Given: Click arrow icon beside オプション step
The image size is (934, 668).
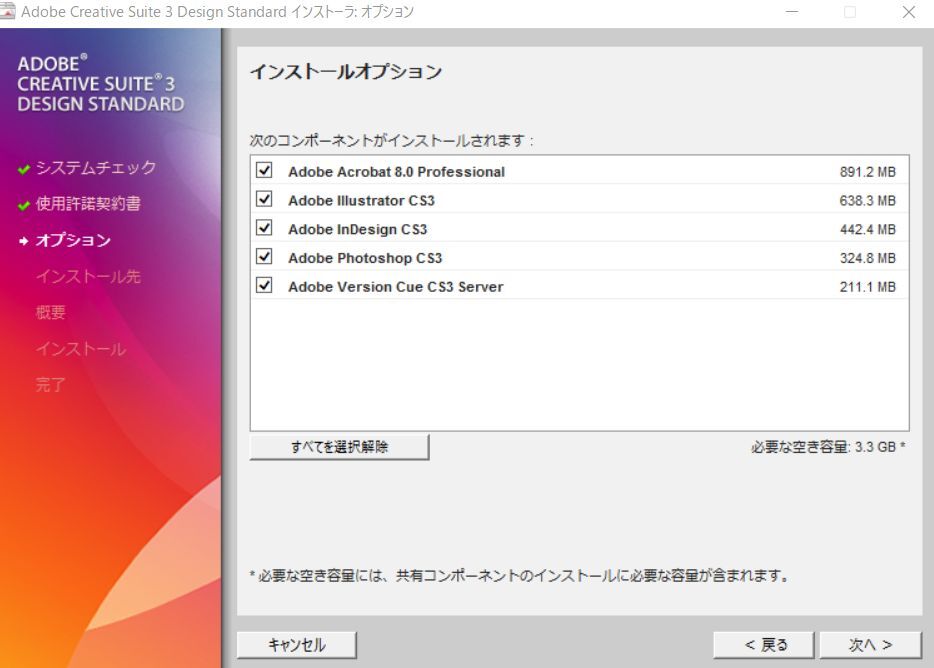Looking at the screenshot, I should click(x=24, y=241).
